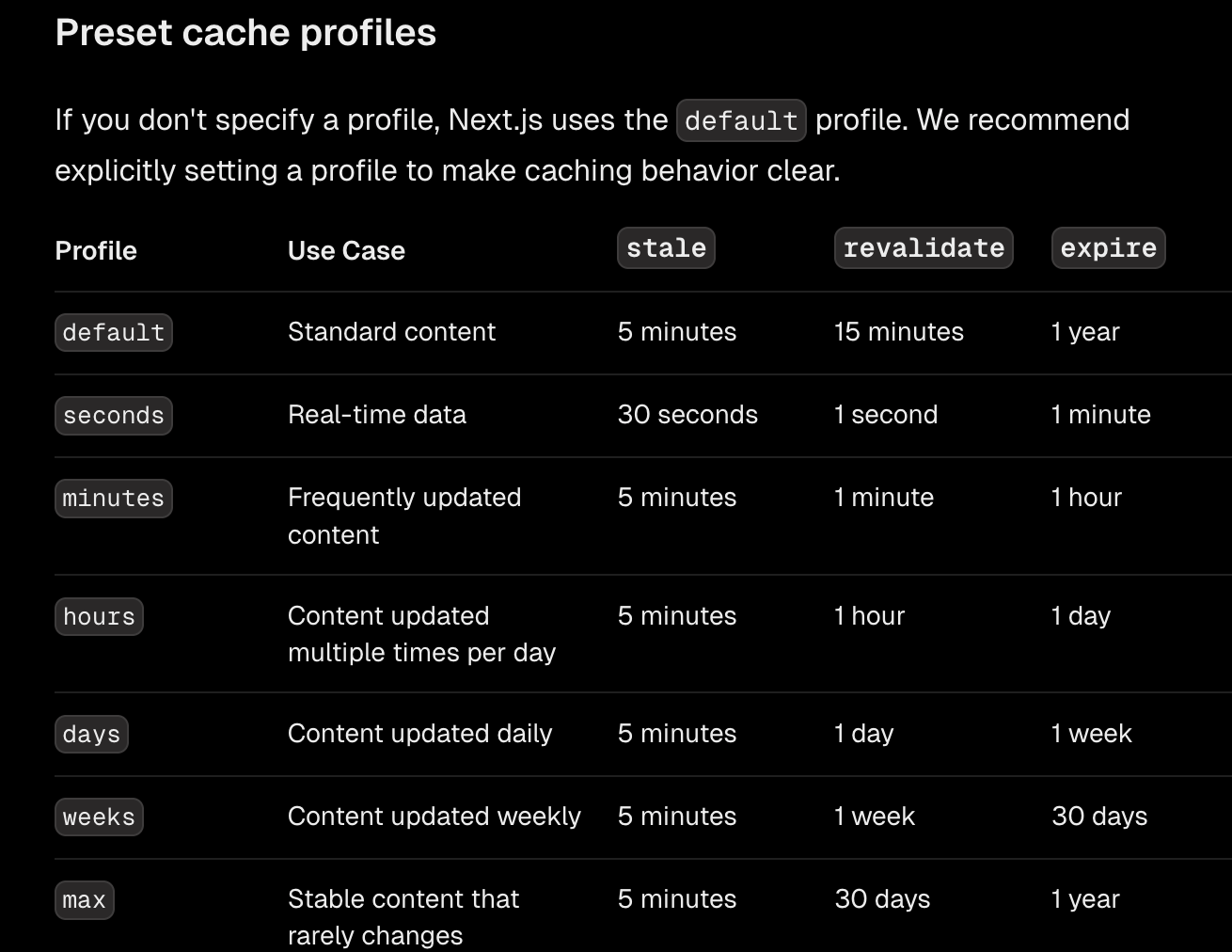Click the minutes profile badge

pyautogui.click(x=114, y=498)
